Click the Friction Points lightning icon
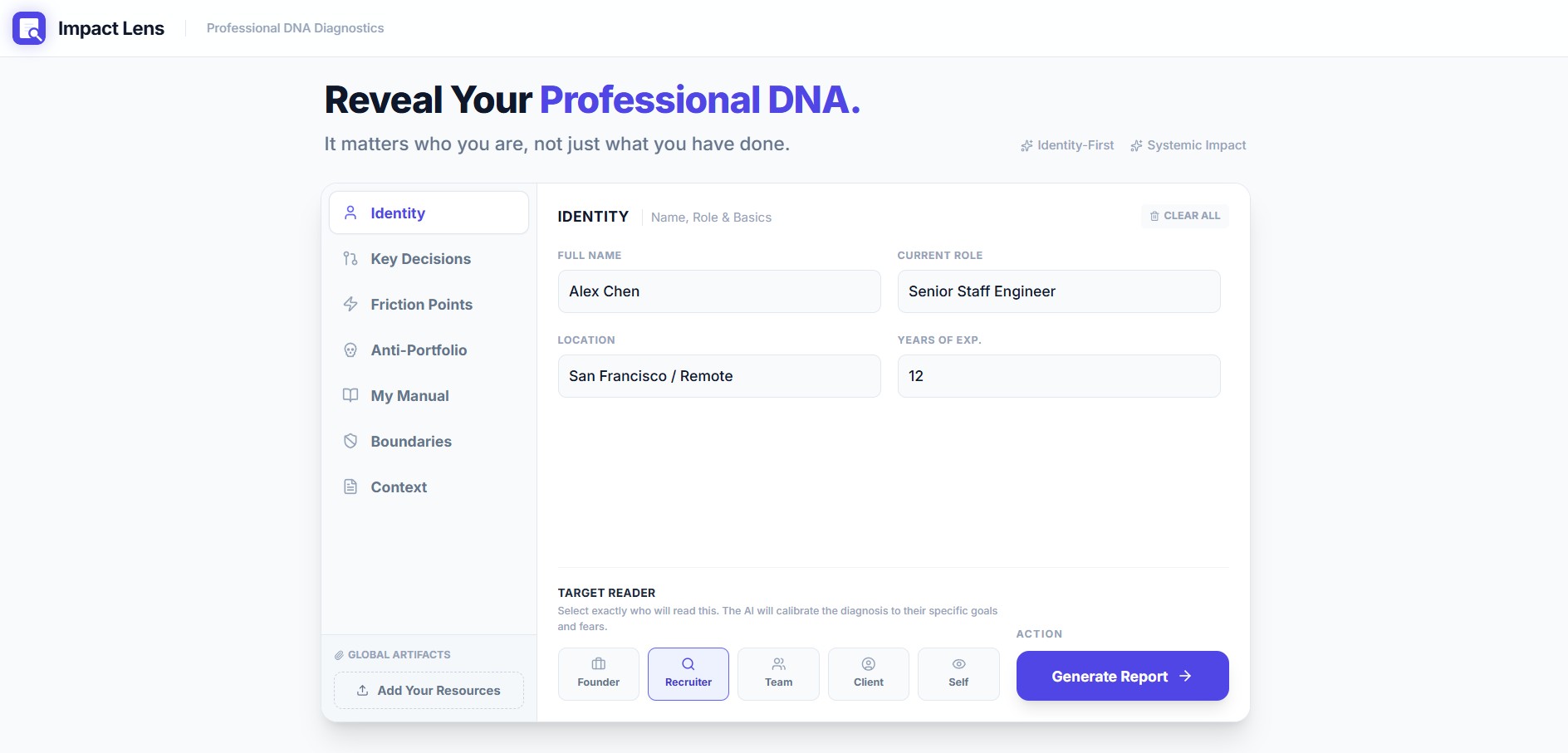This screenshot has width=1568, height=753. tap(350, 305)
